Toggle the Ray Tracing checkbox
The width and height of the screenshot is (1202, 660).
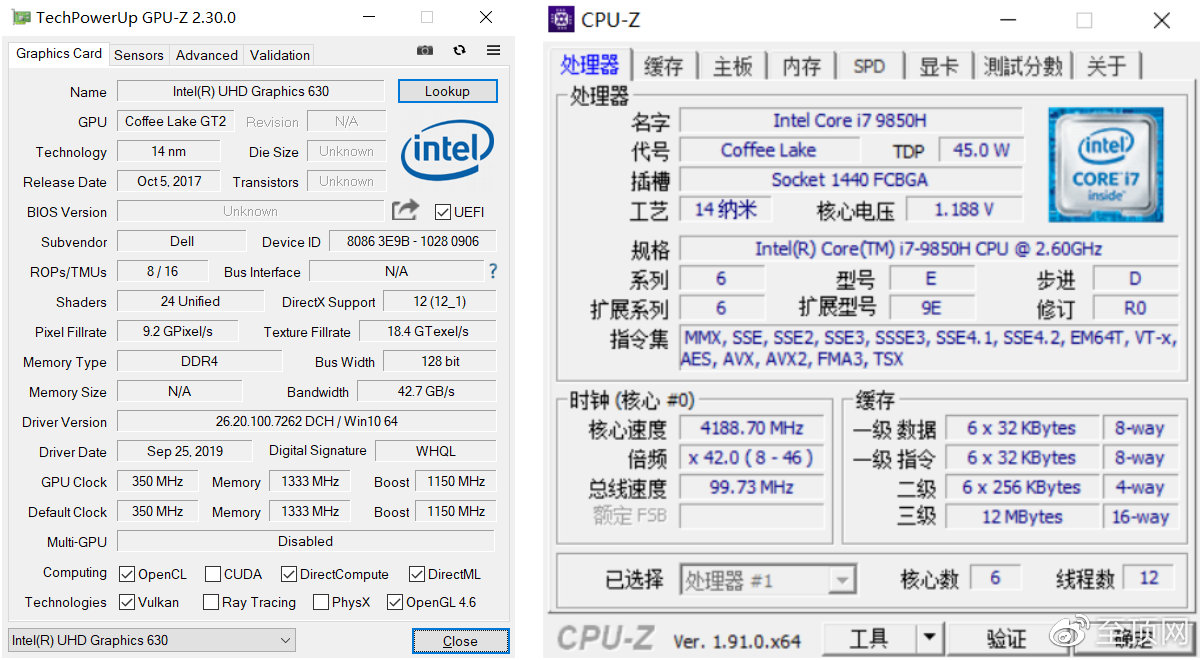click(210, 602)
